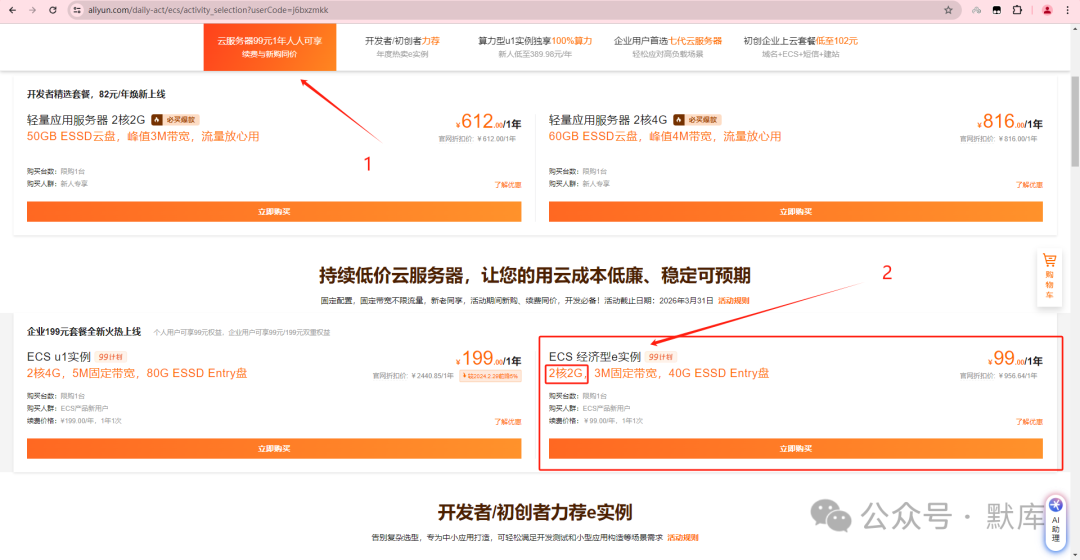Open 了解优惠 link on the 2核2G 轻量 card
The width and height of the screenshot is (1080, 560).
(508, 185)
